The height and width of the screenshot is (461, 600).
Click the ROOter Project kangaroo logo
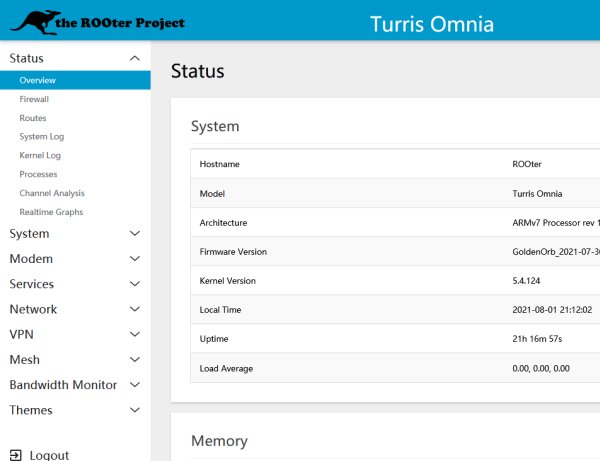(x=98, y=22)
